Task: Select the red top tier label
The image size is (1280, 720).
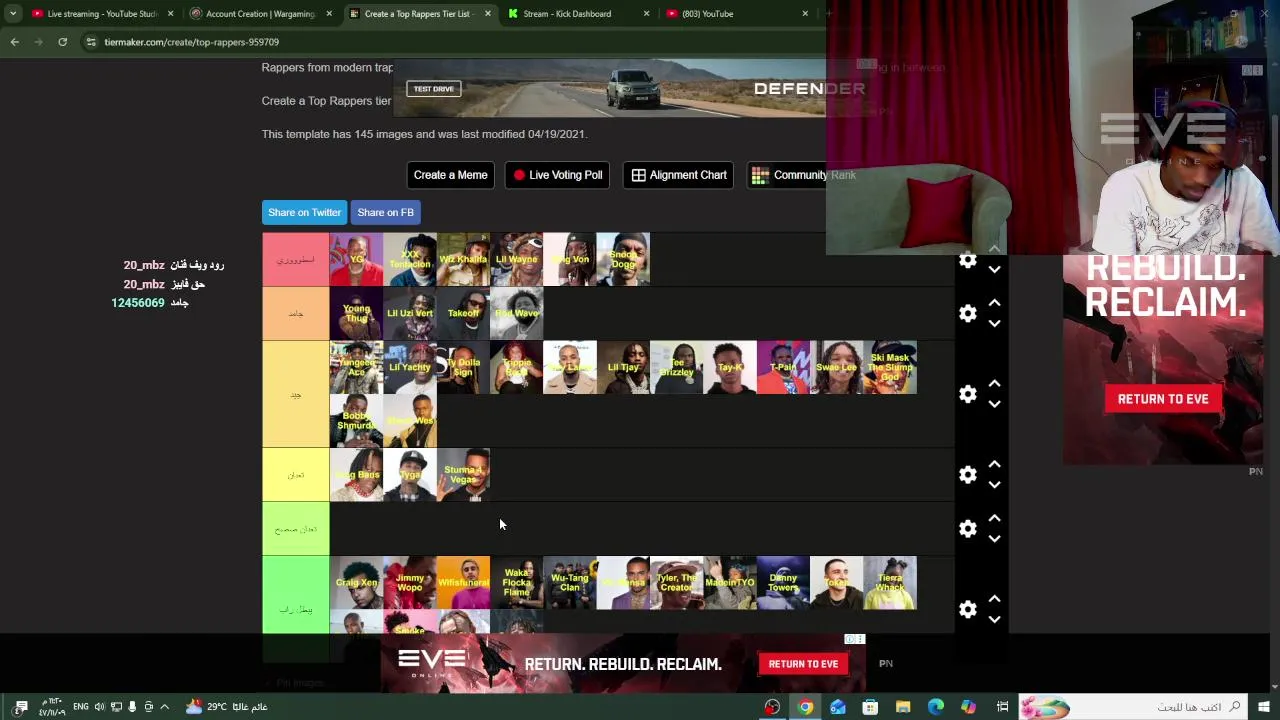Action: 295,260
